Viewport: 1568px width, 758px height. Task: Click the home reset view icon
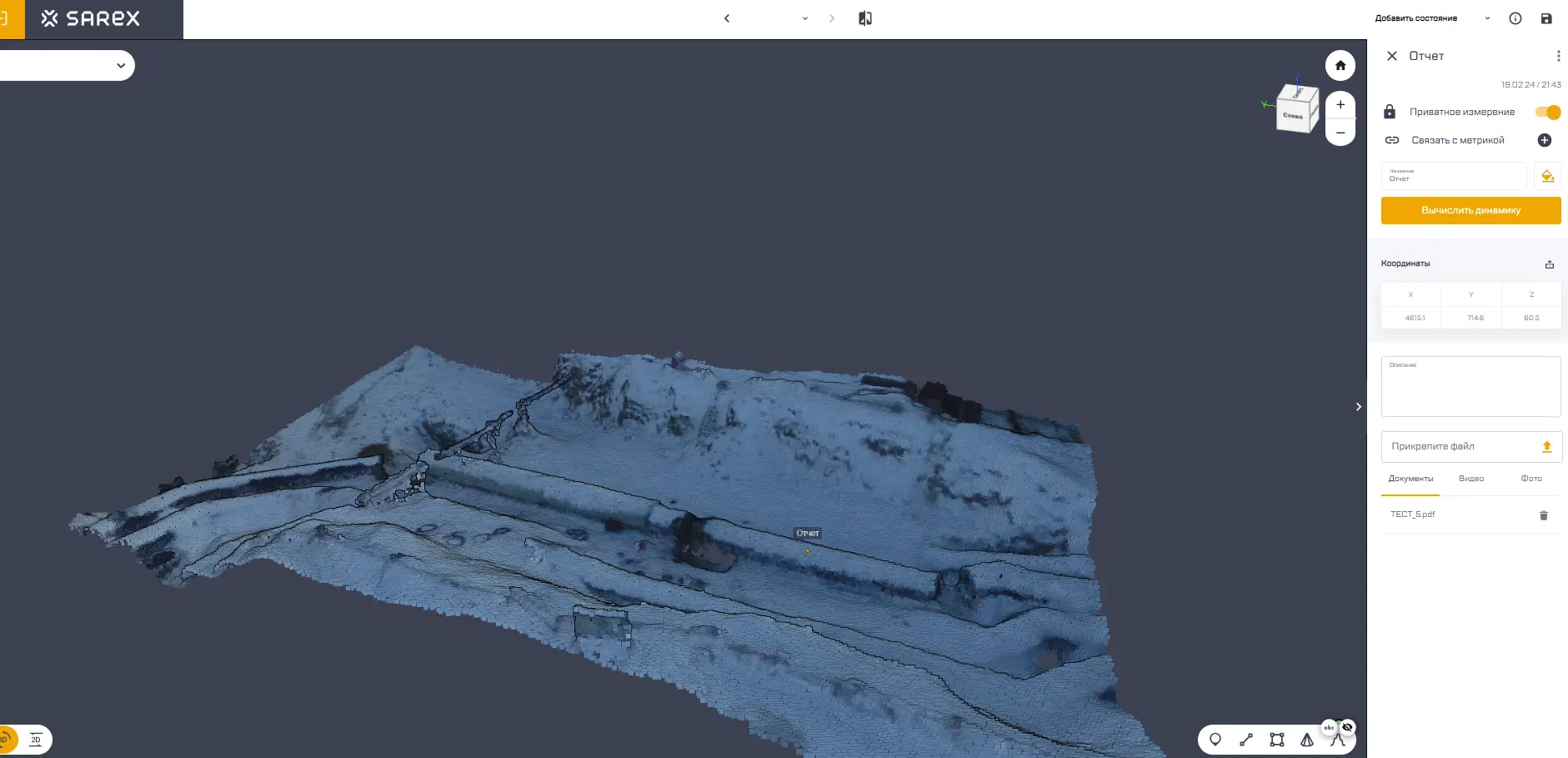point(1340,66)
